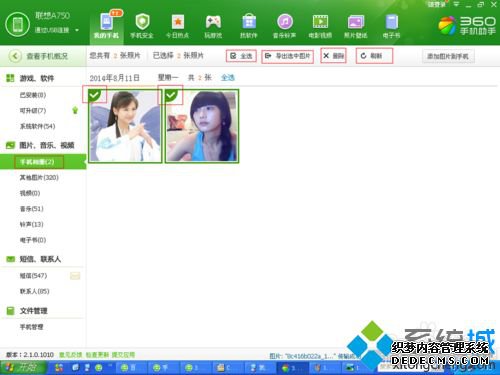Select the girl in blue top thumbnail
500x375 pixels.
pos(202,126)
